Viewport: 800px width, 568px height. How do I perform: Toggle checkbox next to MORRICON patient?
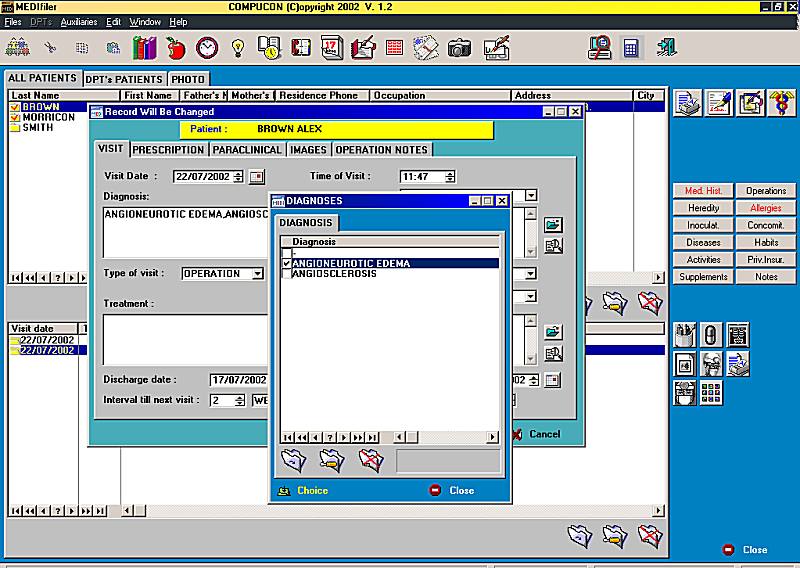(15, 117)
